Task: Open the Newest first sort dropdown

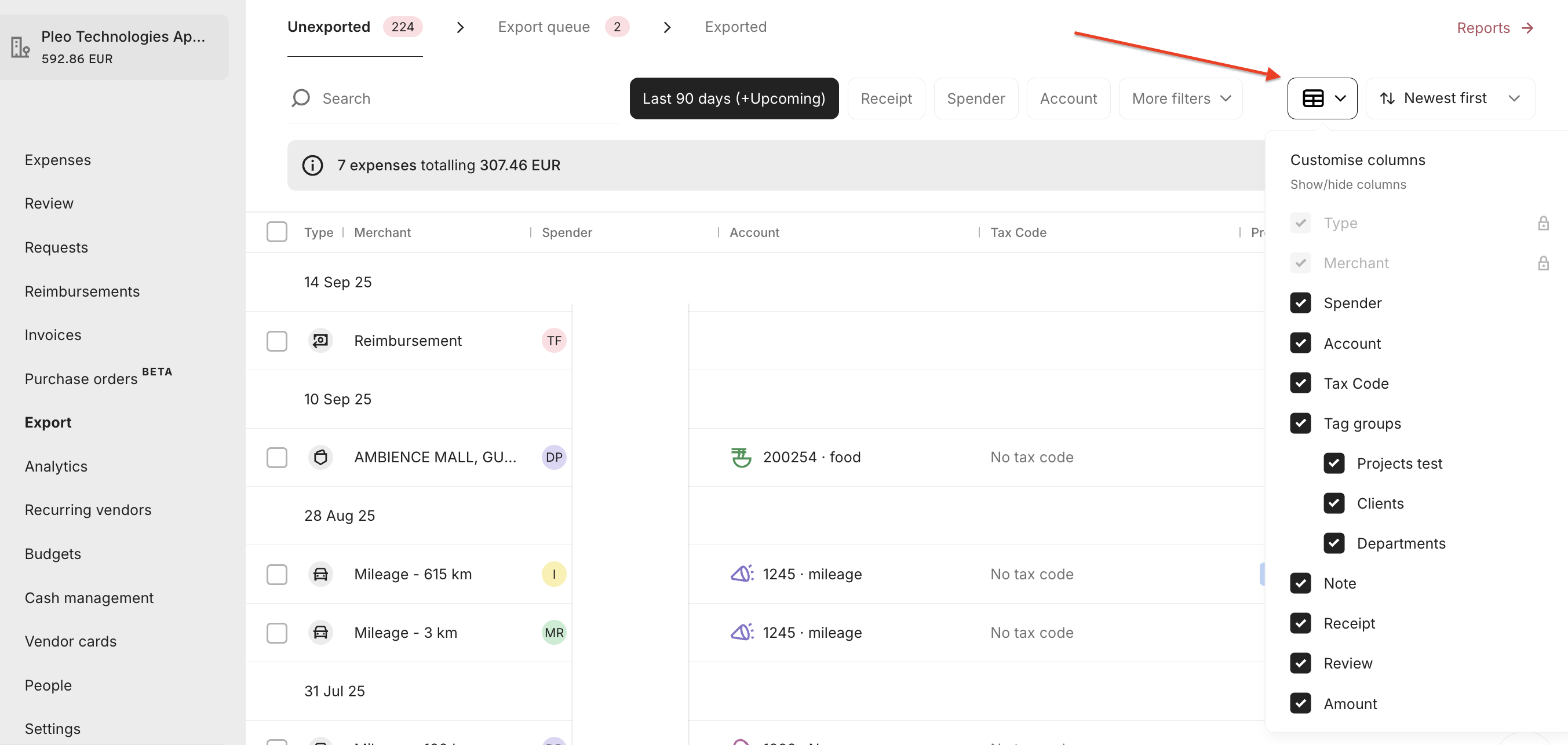Action: click(1449, 98)
